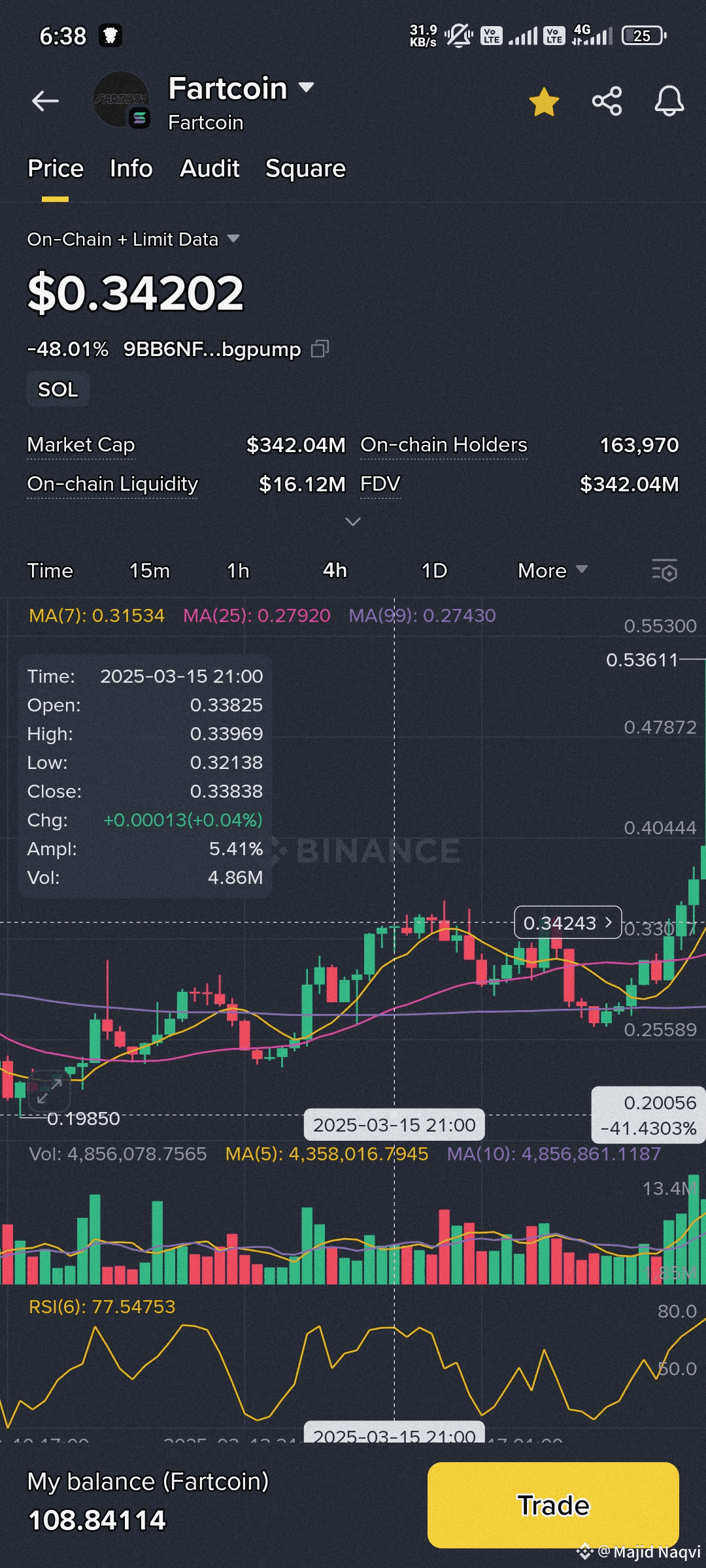Tap MA(25): 0.27920 indicator label
Viewport: 706px width, 1568px height.
(257, 615)
